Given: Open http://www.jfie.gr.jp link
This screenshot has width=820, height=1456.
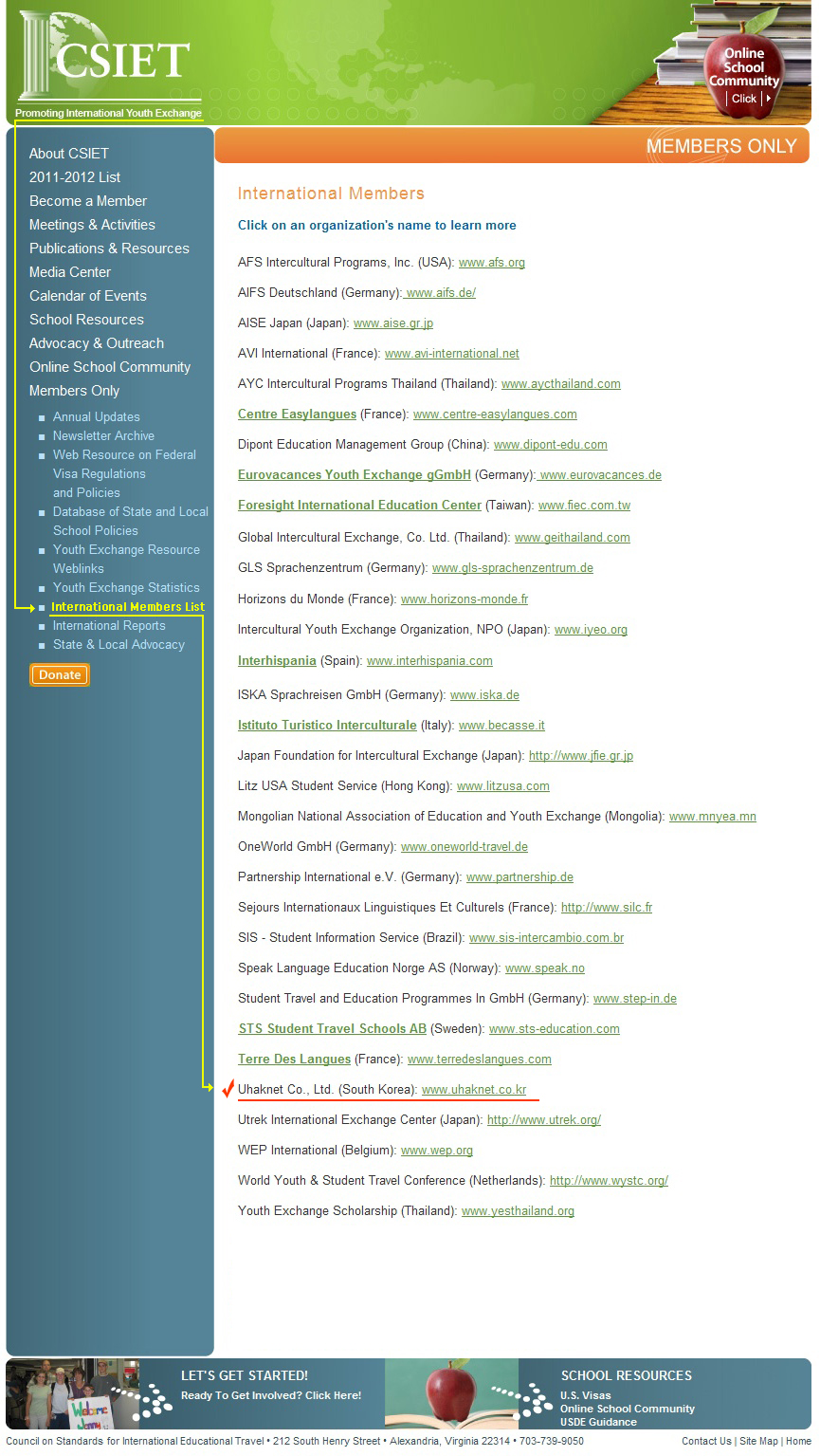Looking at the screenshot, I should (x=581, y=755).
